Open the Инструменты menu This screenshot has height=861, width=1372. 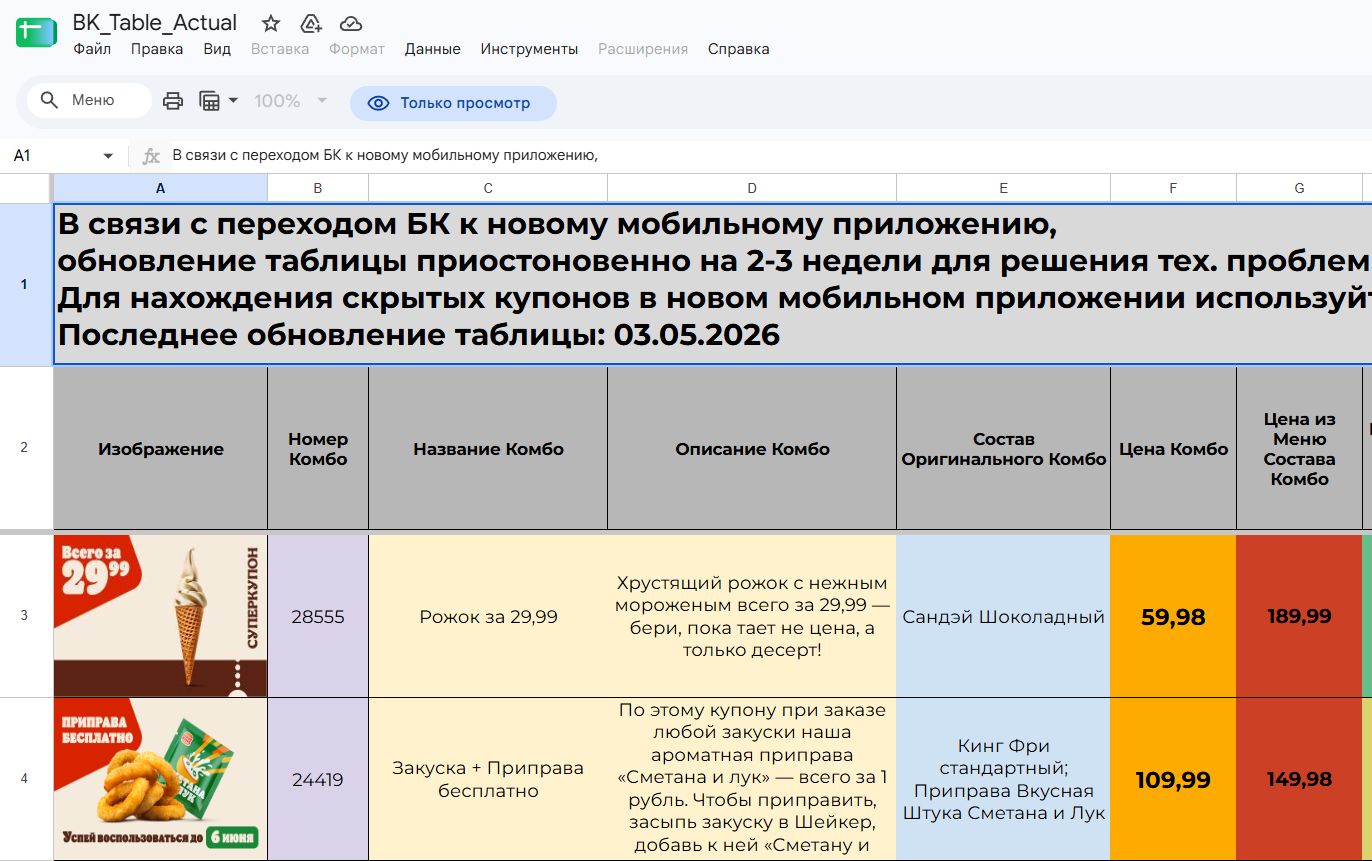click(x=529, y=49)
